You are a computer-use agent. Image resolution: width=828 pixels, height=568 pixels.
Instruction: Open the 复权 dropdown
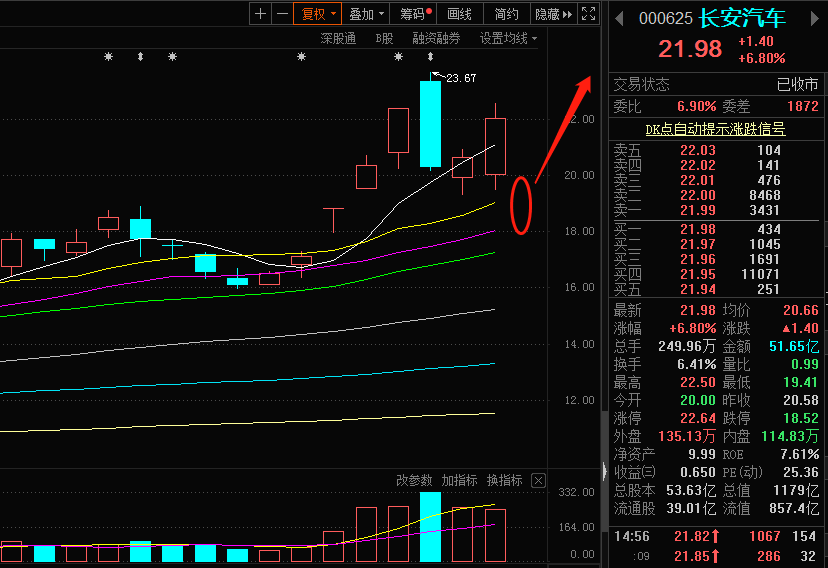[318, 14]
